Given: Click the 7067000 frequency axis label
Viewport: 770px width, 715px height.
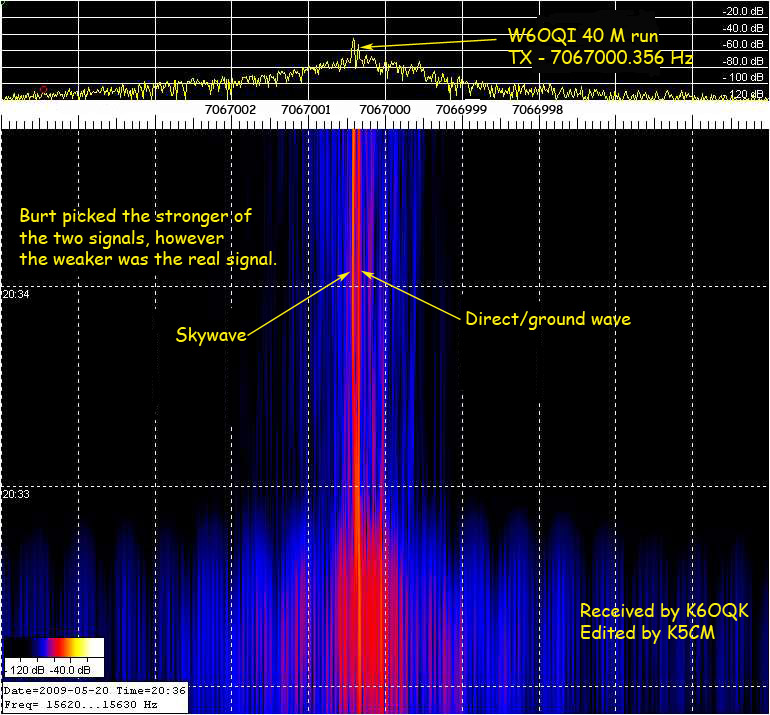Looking at the screenshot, I should [384, 108].
